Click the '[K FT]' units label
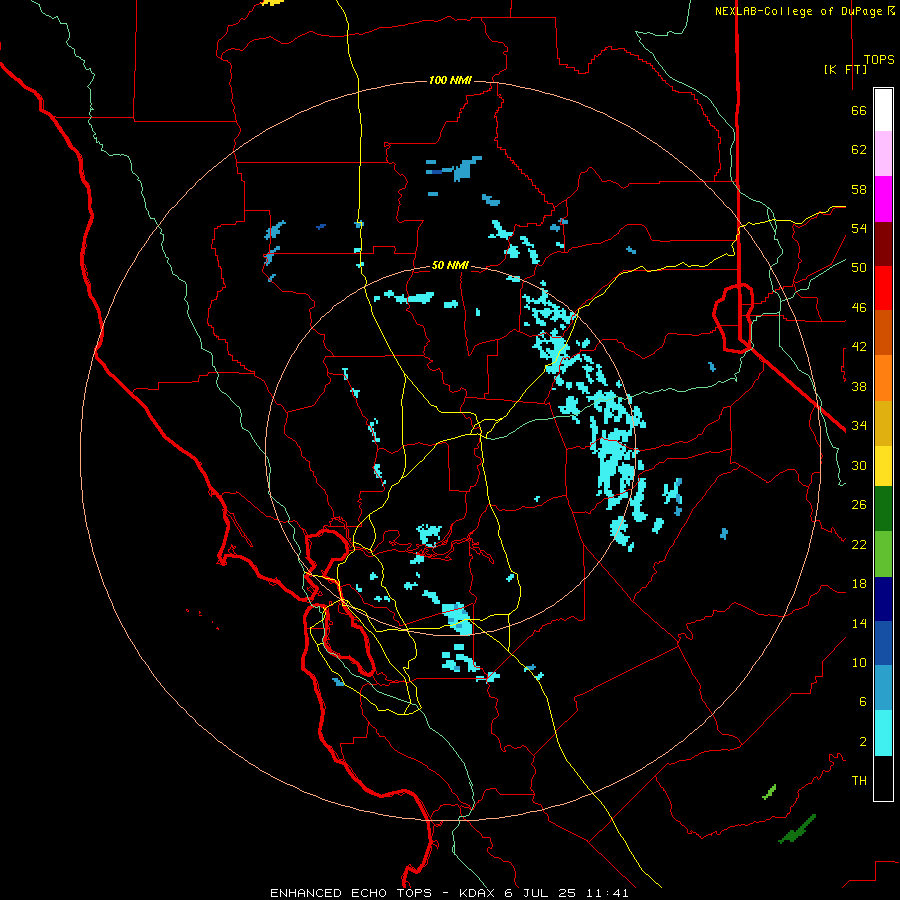The height and width of the screenshot is (900, 900). [x=845, y=69]
